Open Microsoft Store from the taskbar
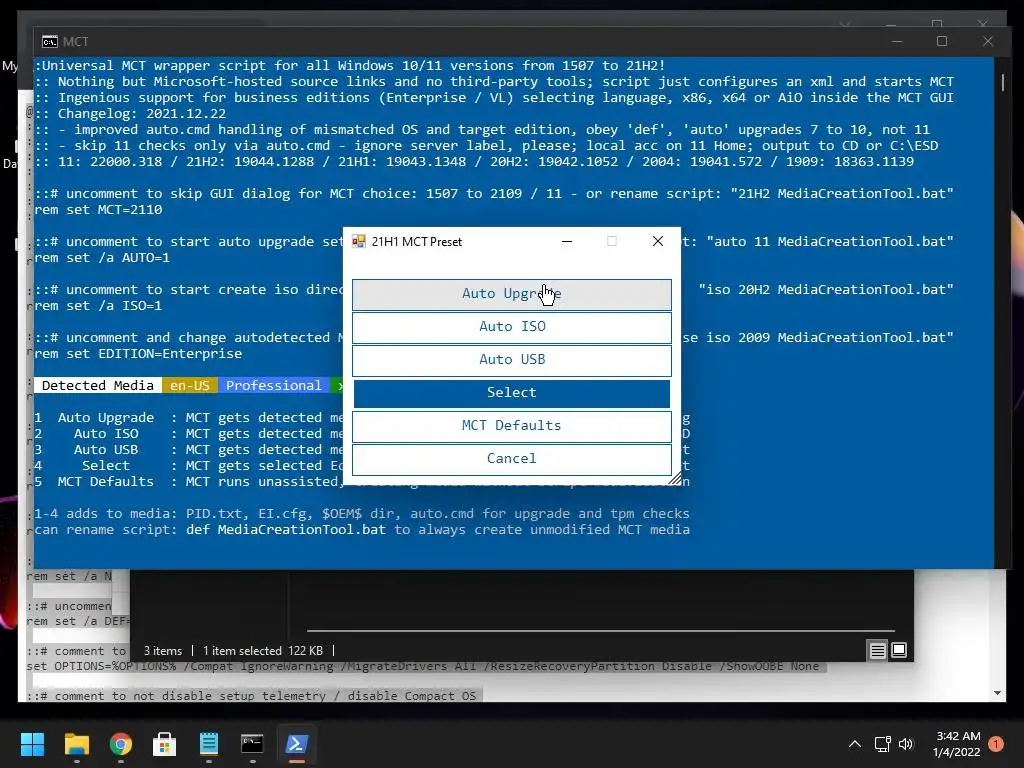 (x=165, y=744)
